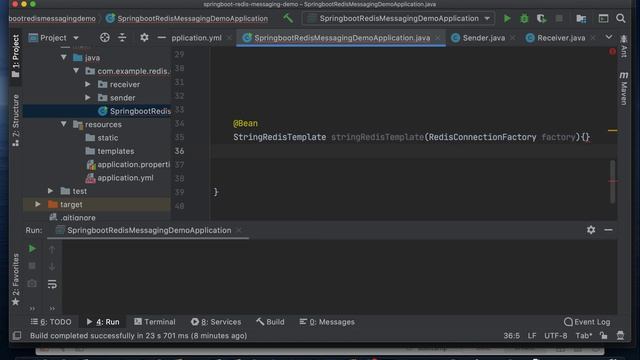
Task: Click the UTF-8 encoding in status bar
Action: pos(556,336)
